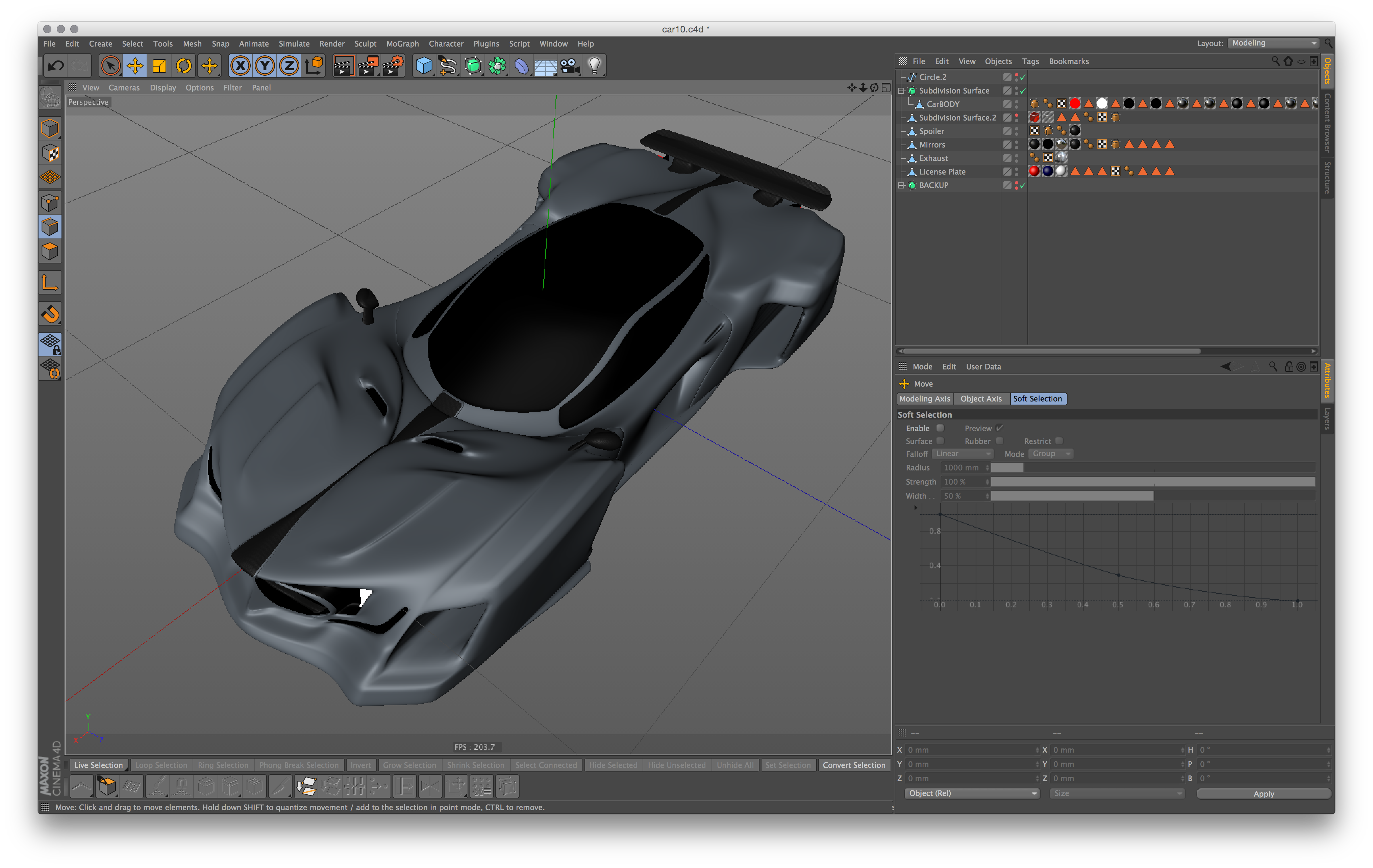Screen dimensions: 1373x868
Task: Add a Cube primitive object
Action: (x=424, y=66)
